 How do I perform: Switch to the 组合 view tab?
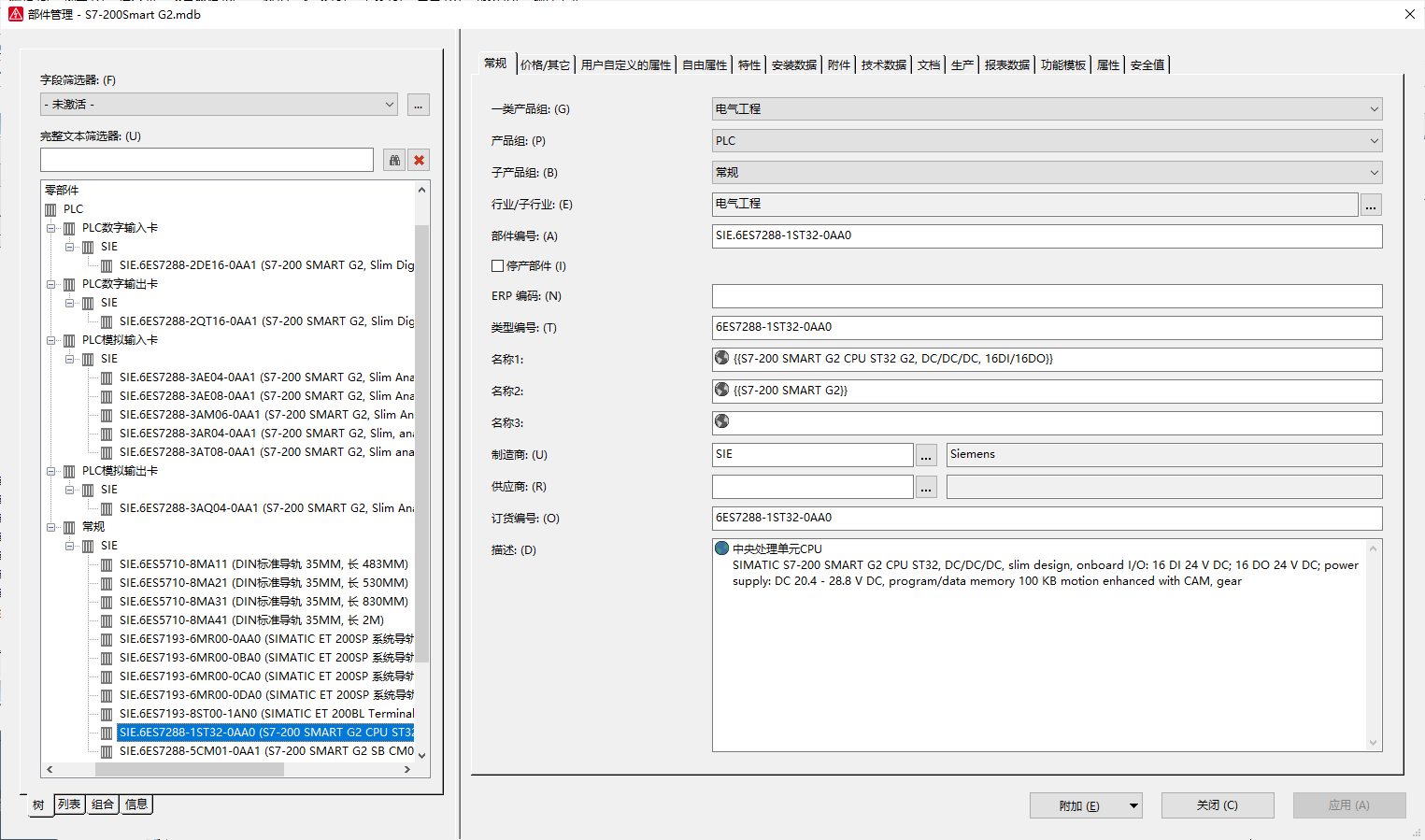click(x=103, y=804)
